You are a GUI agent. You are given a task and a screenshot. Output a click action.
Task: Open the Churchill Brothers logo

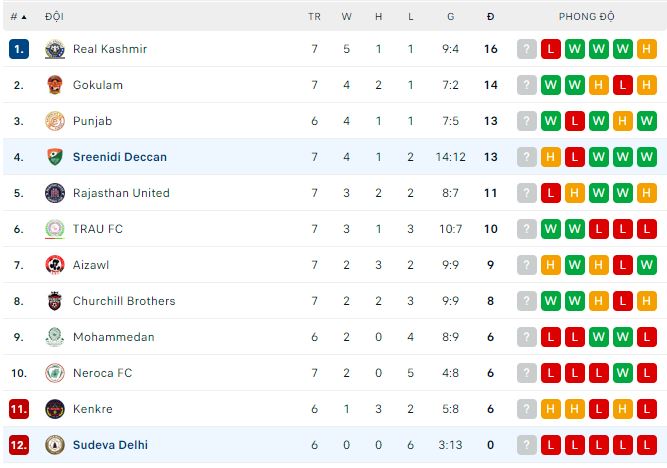(55, 301)
